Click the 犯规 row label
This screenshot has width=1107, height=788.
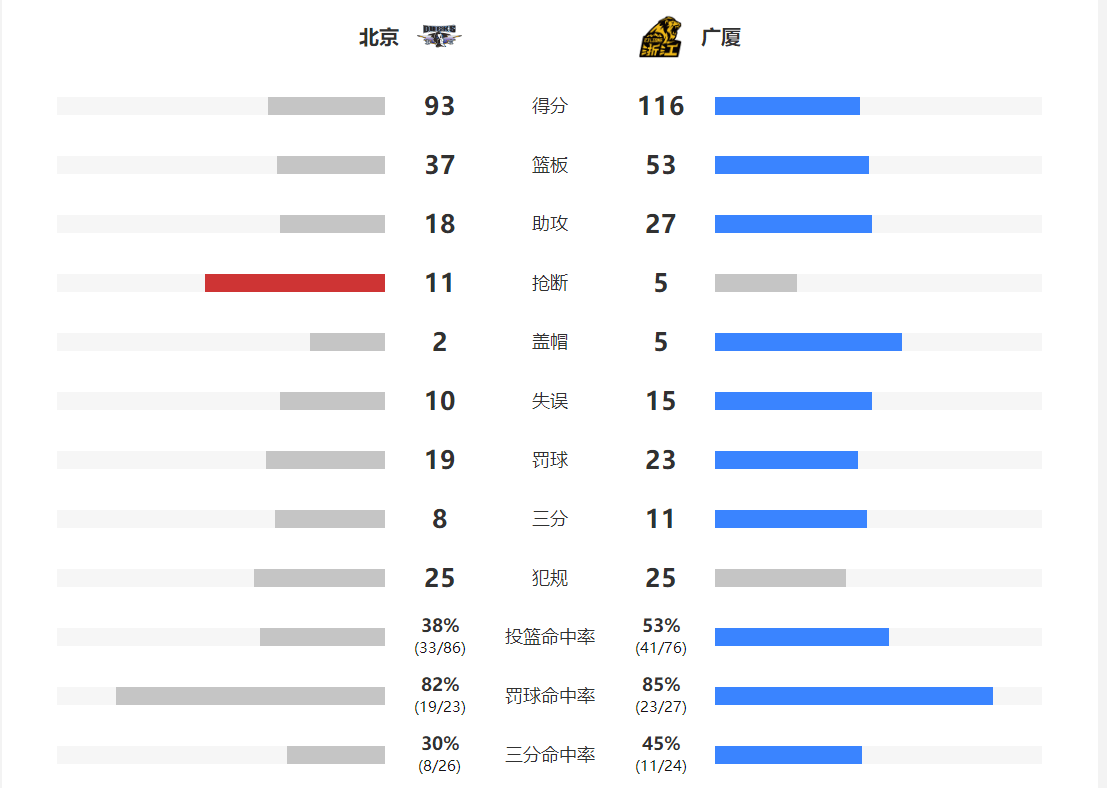550,578
